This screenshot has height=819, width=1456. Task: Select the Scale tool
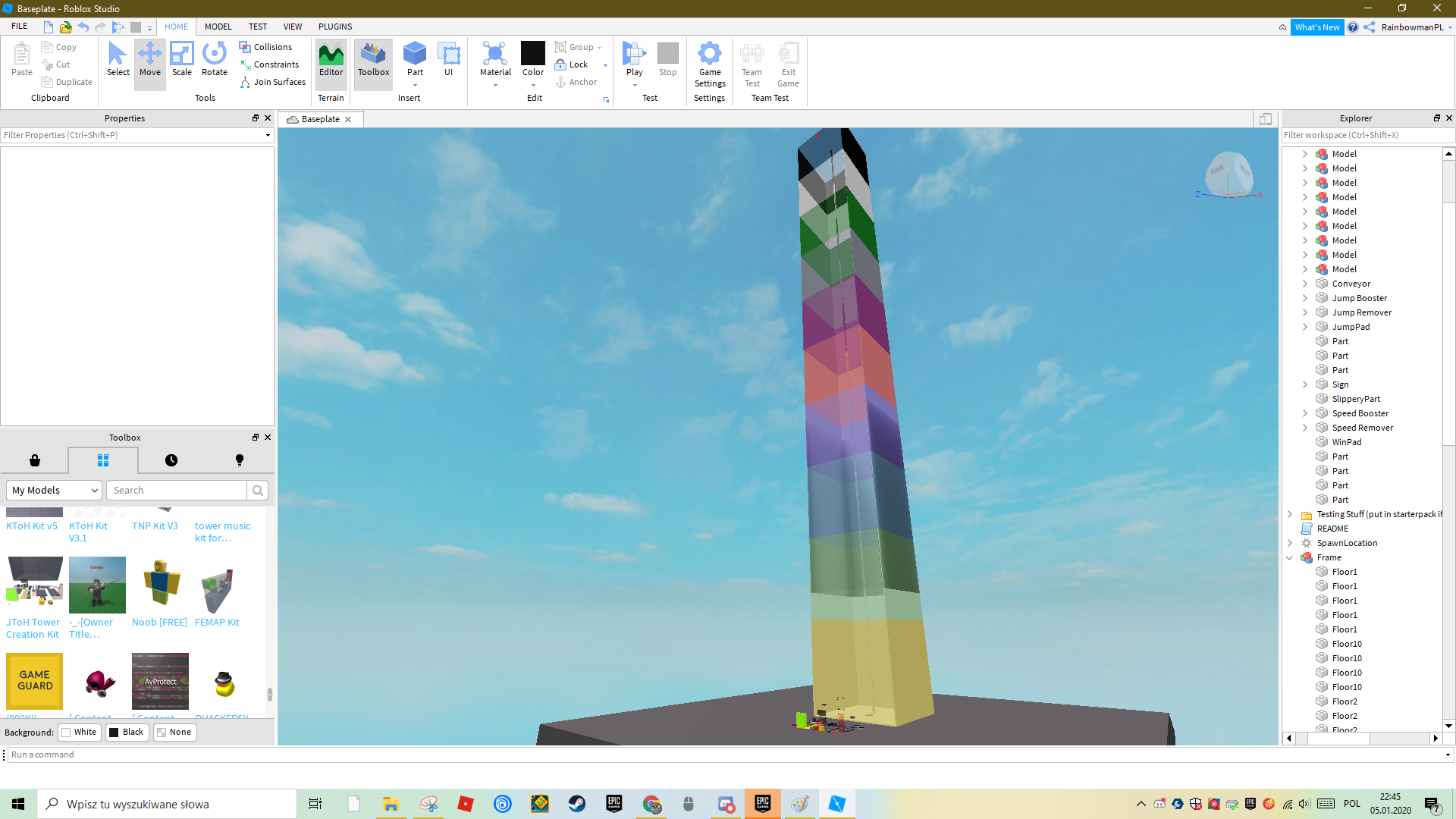point(181,60)
